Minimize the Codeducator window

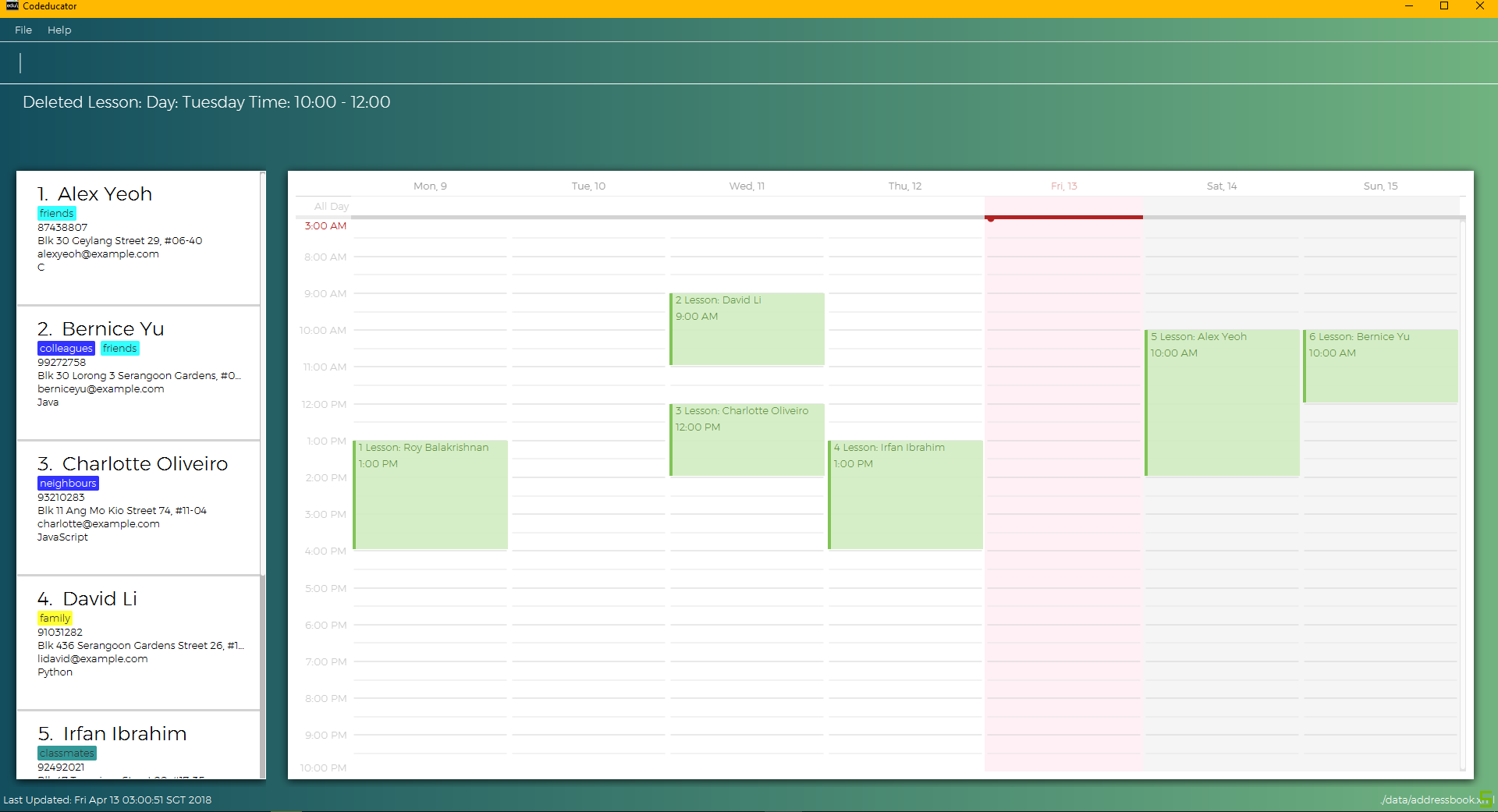tap(1409, 6)
